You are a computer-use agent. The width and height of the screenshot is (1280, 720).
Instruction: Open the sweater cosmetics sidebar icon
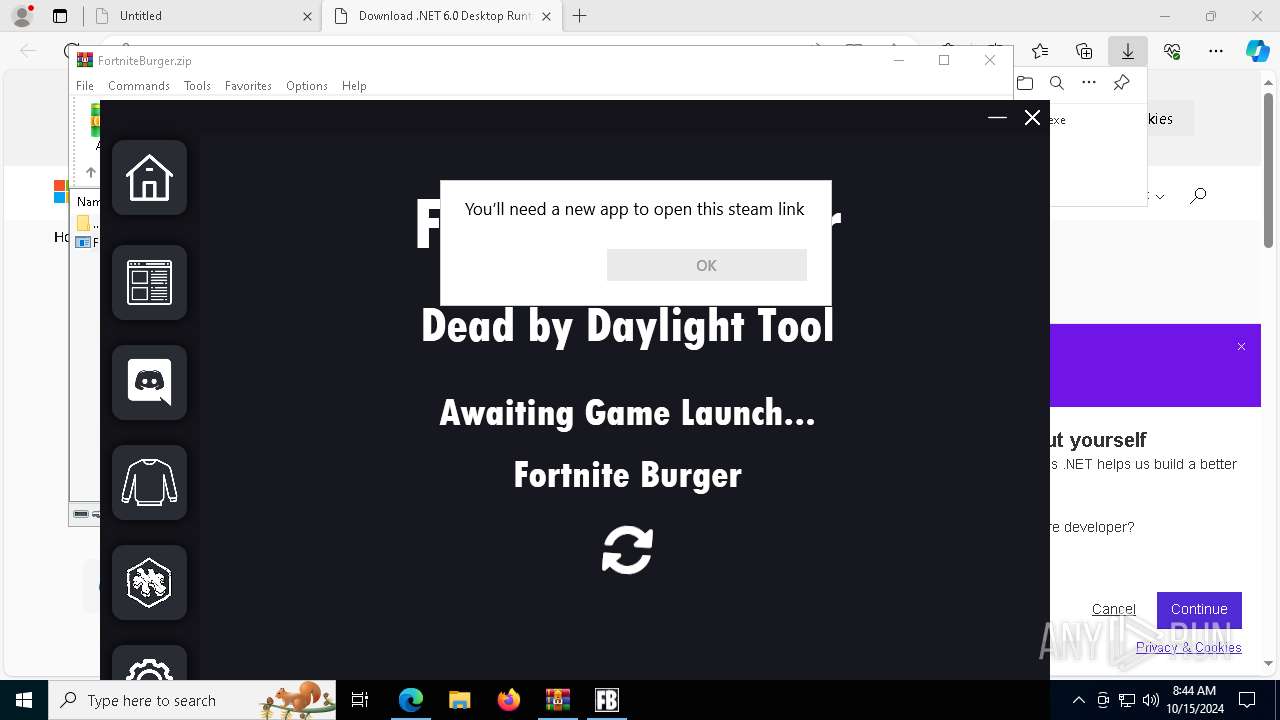click(149, 483)
